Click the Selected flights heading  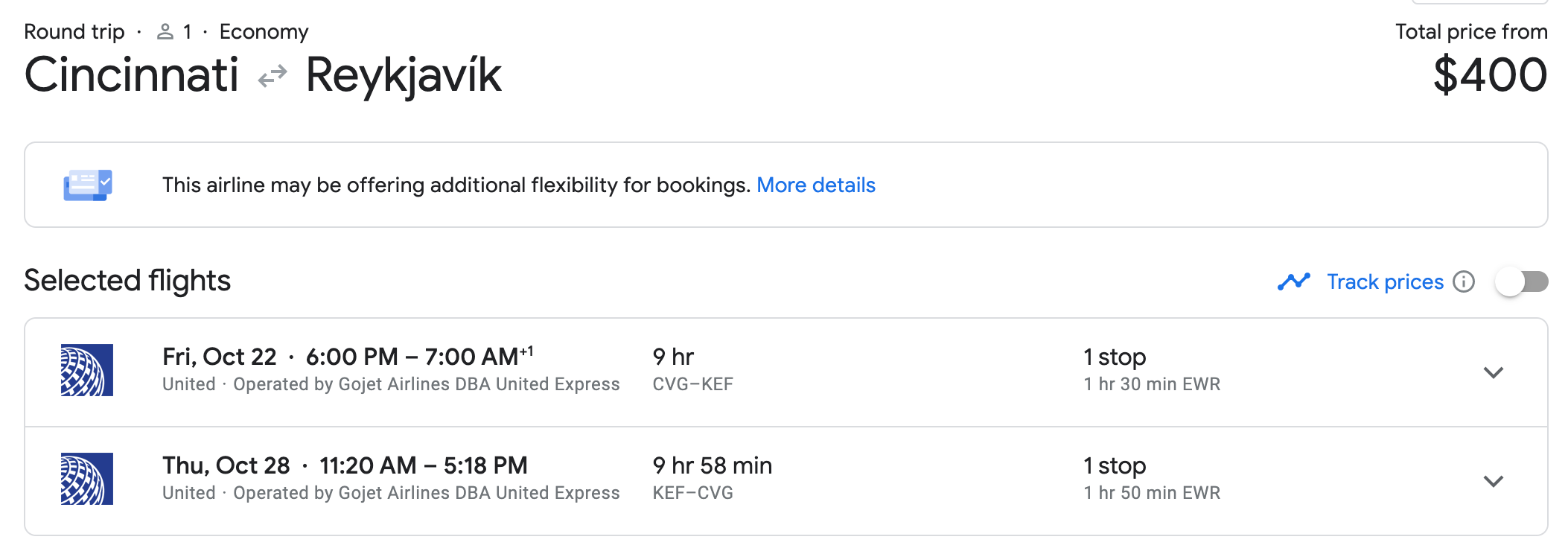[x=127, y=281]
